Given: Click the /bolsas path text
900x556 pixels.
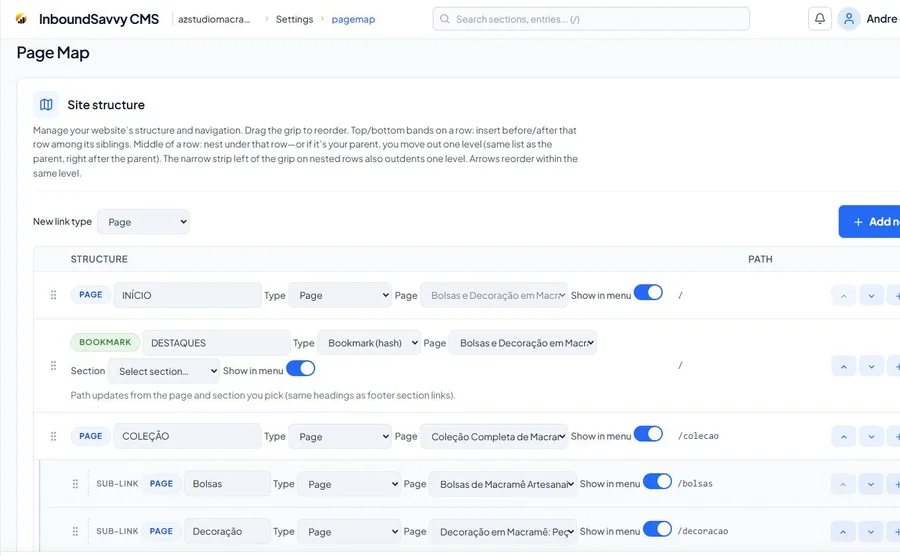Looking at the screenshot, I should coord(695,484).
